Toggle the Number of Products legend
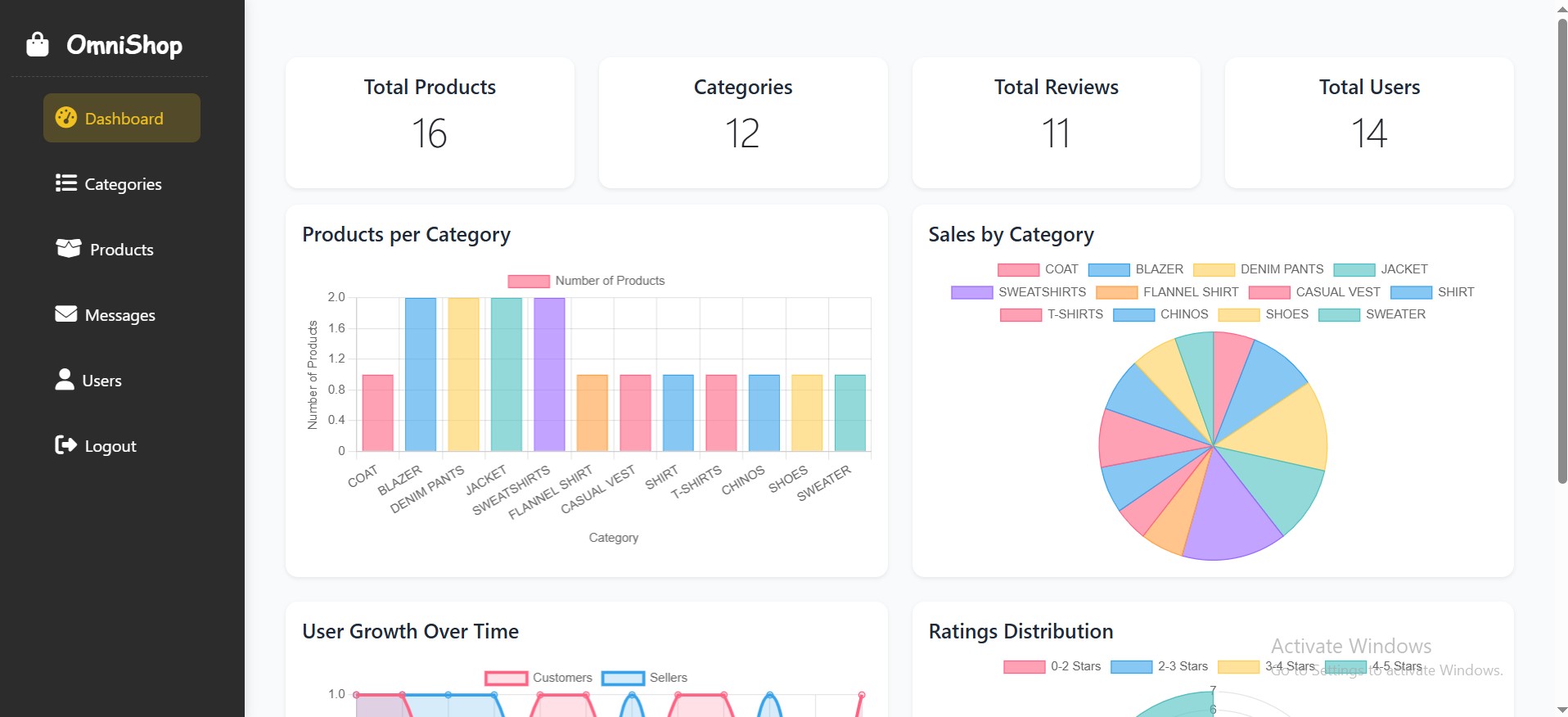 coord(586,281)
